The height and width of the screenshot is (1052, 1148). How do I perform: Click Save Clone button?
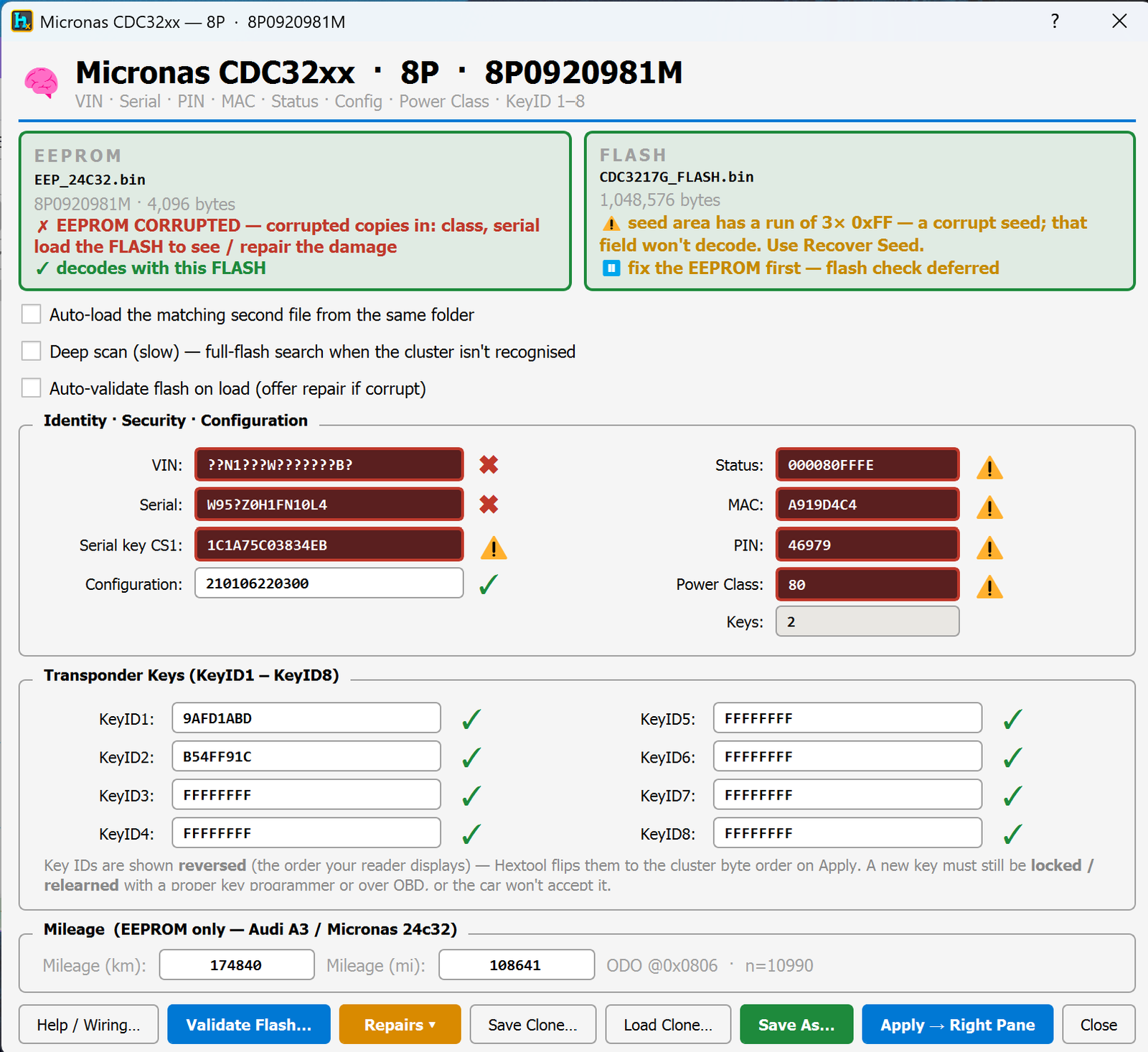click(532, 1025)
